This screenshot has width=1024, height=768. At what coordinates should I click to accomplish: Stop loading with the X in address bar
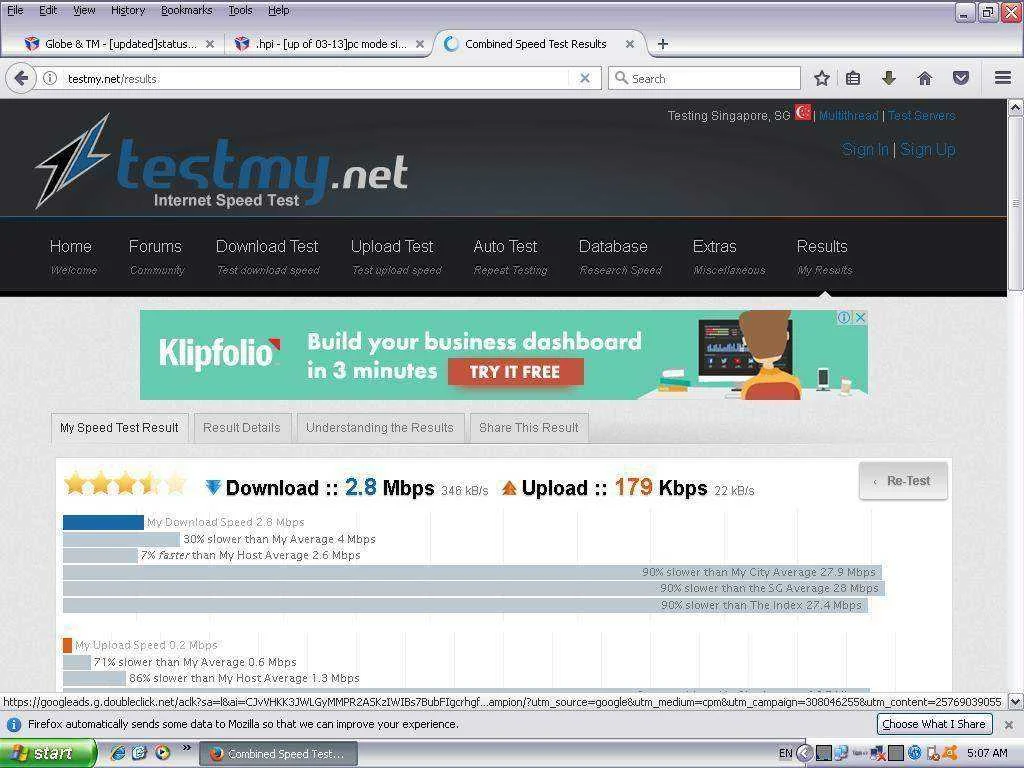pyautogui.click(x=585, y=78)
